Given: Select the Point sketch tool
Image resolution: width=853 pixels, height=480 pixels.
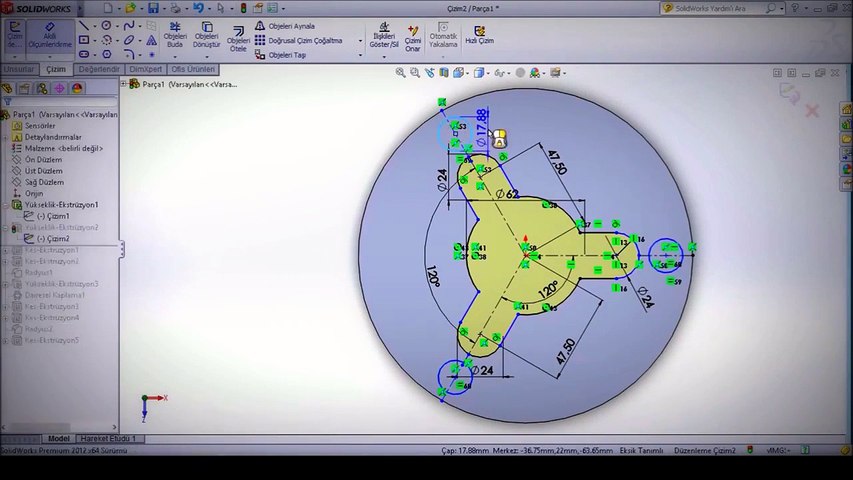Looking at the screenshot, I should 151,54.
